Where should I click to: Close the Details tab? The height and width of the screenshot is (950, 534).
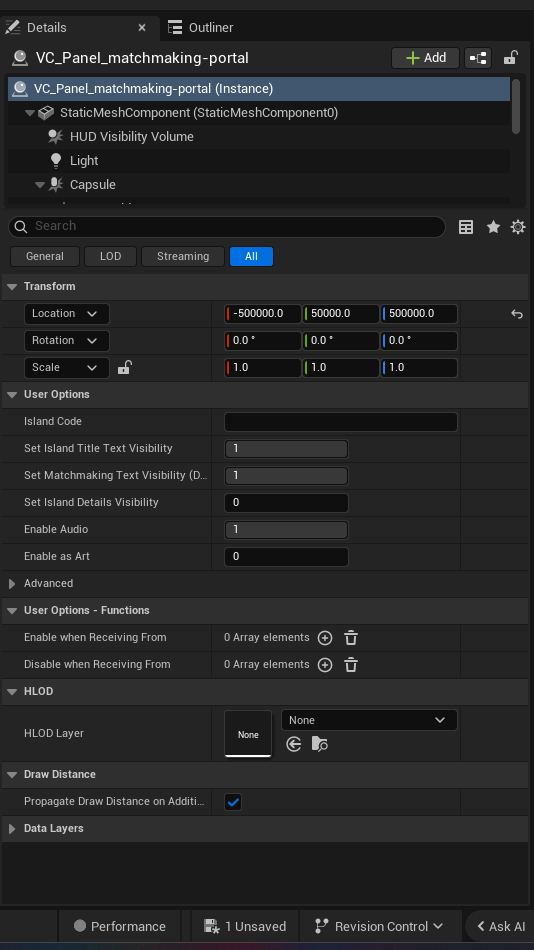tap(142, 27)
